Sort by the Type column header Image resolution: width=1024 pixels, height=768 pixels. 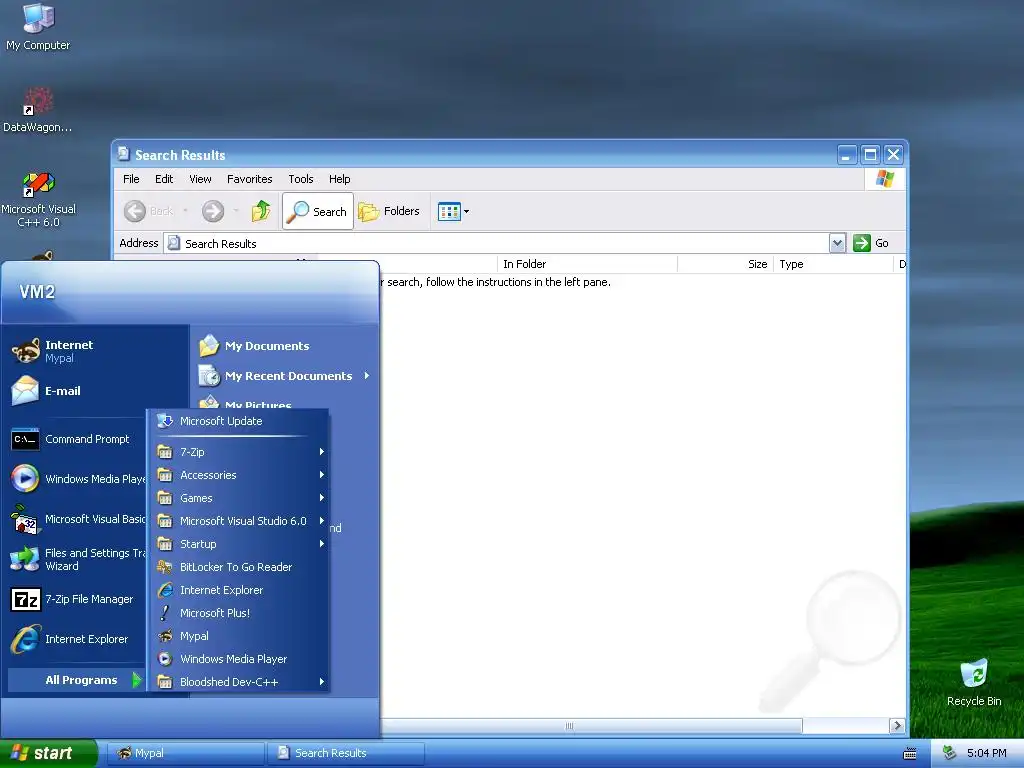coord(833,264)
